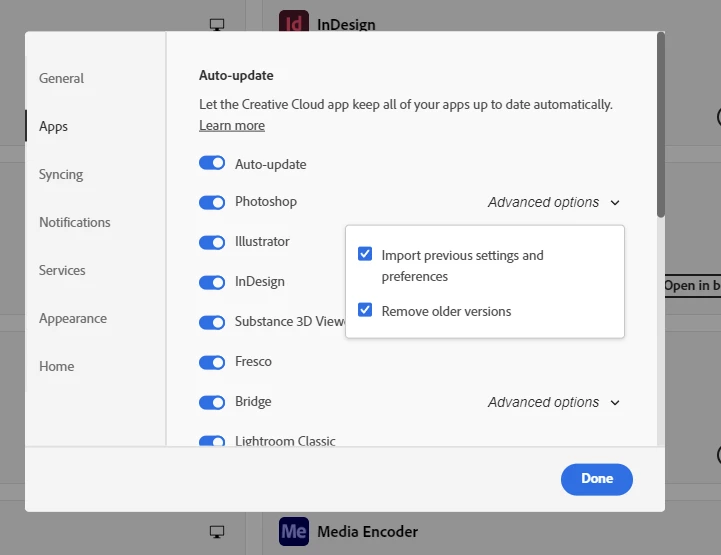Open the Appearance preferences tab
721x555 pixels.
tap(73, 318)
